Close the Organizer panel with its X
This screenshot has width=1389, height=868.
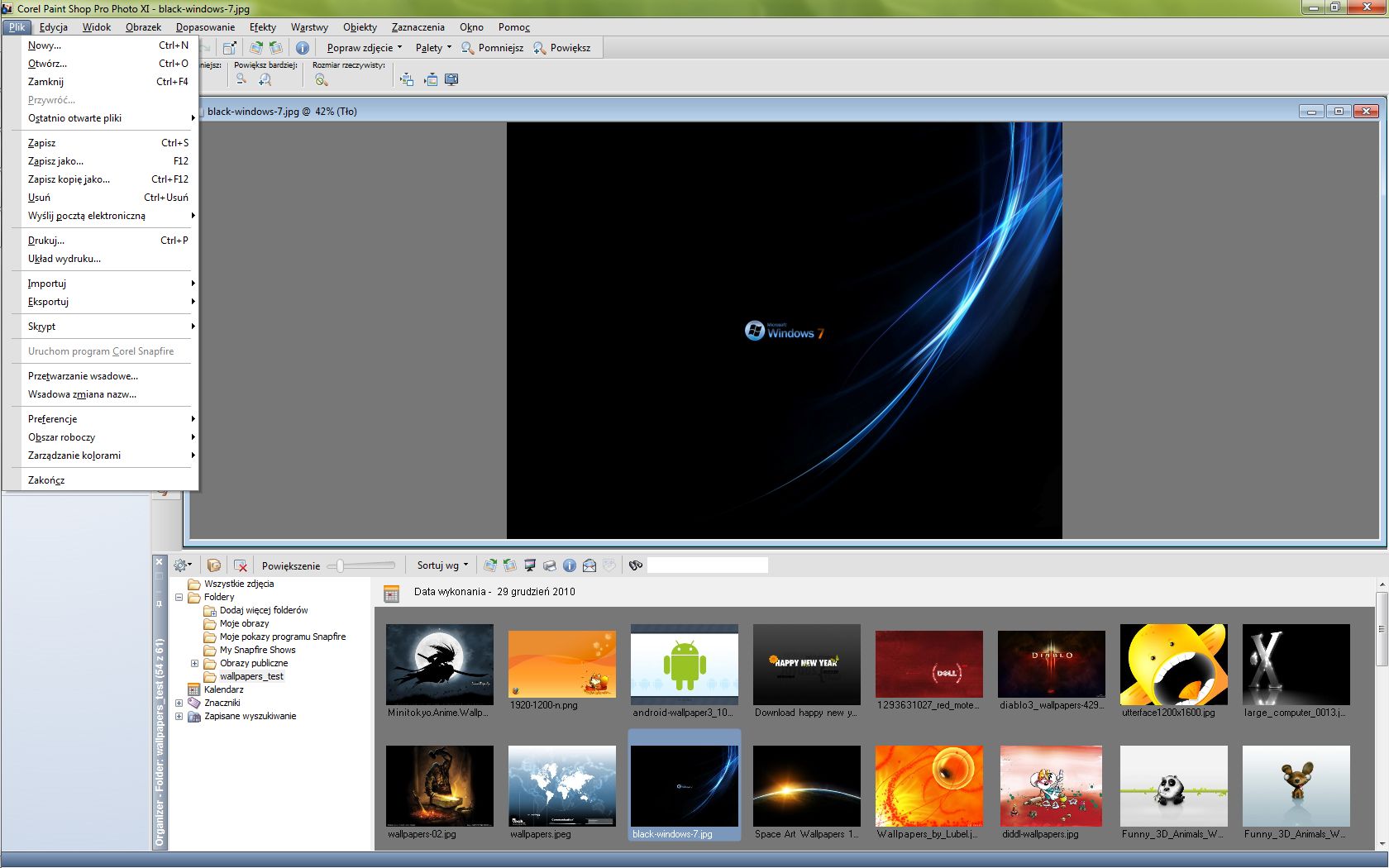[160, 562]
